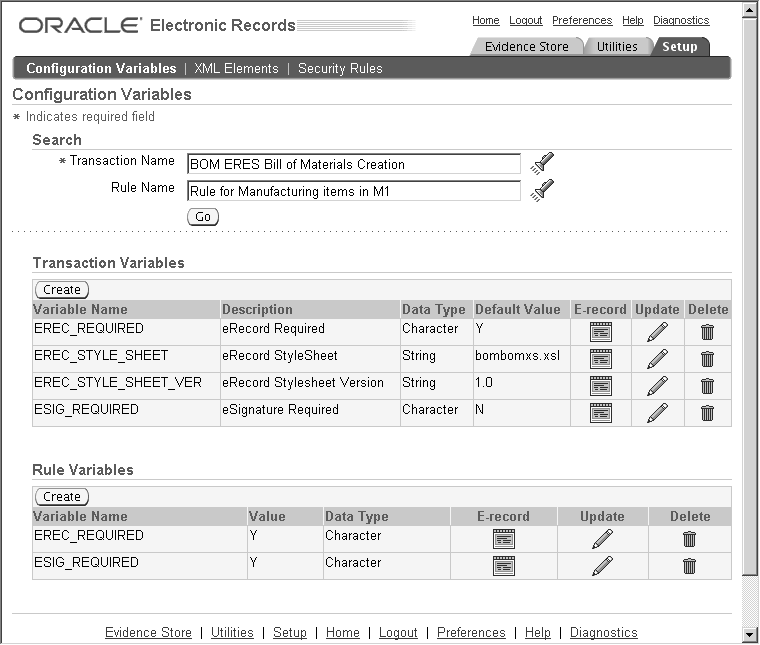
Task: Open Preferences link in header
Action: (582, 20)
